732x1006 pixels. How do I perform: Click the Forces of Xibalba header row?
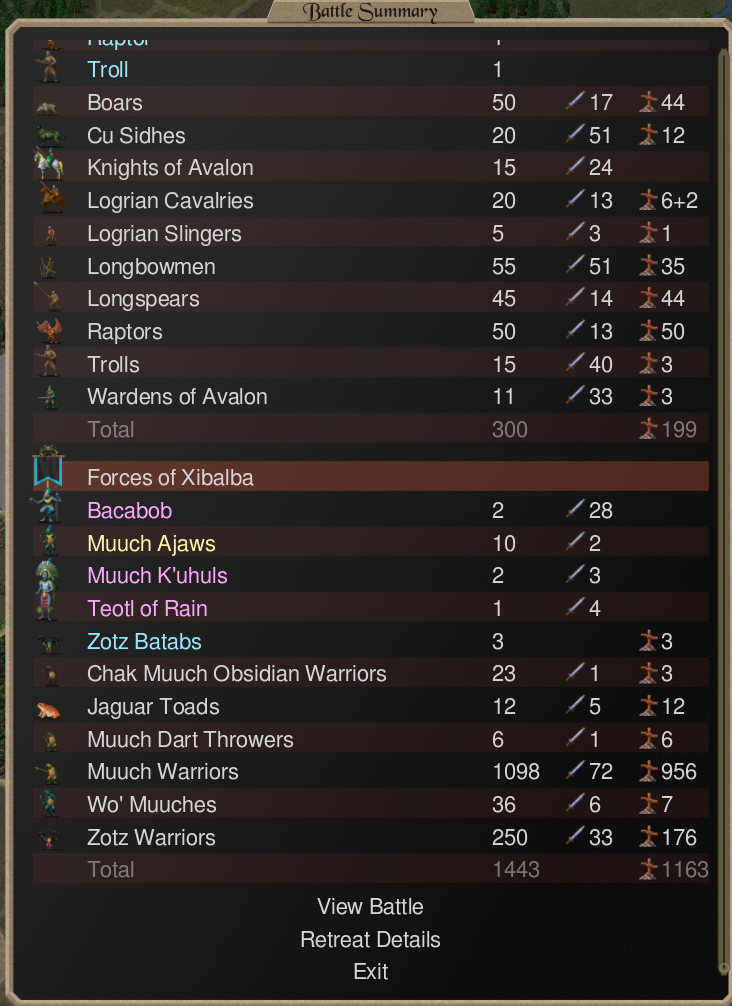(x=371, y=477)
